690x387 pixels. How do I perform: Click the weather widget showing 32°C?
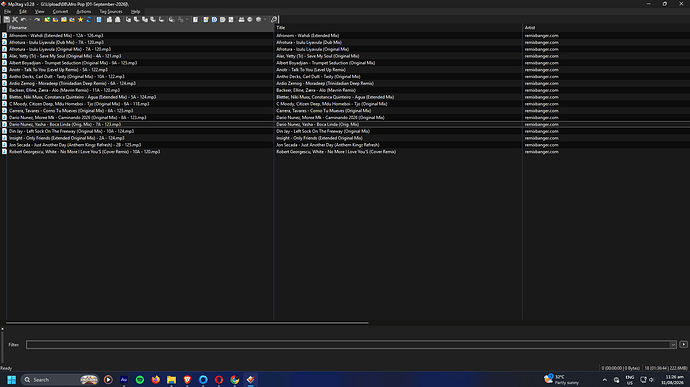(562, 380)
